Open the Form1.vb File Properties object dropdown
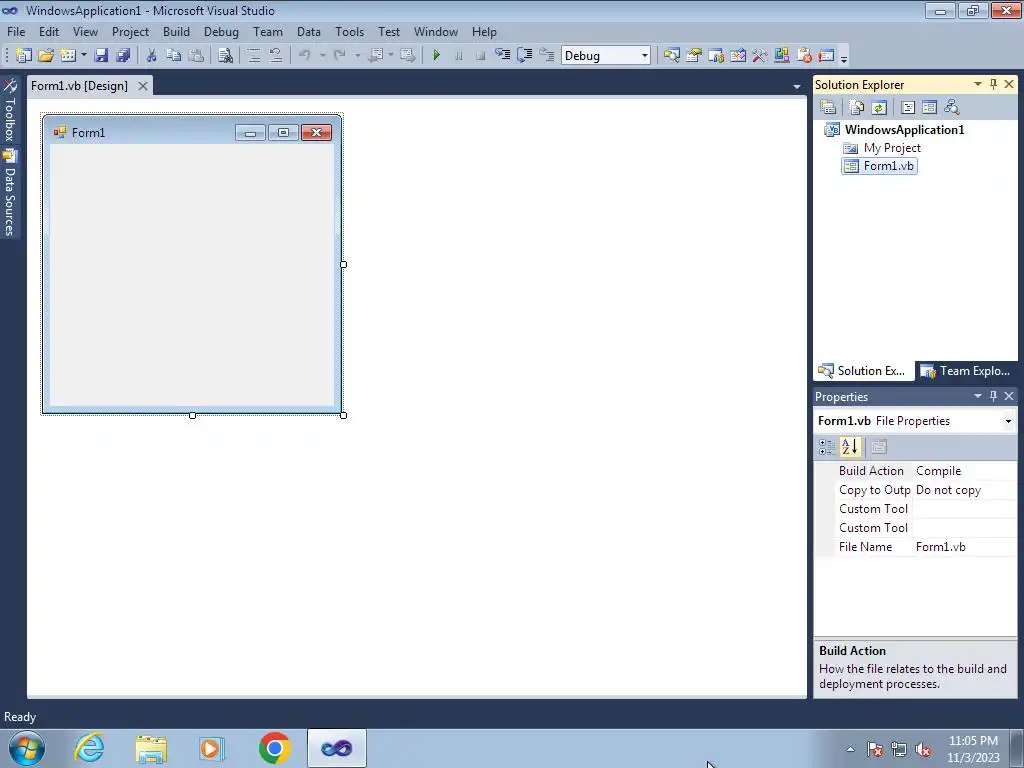 1008,421
